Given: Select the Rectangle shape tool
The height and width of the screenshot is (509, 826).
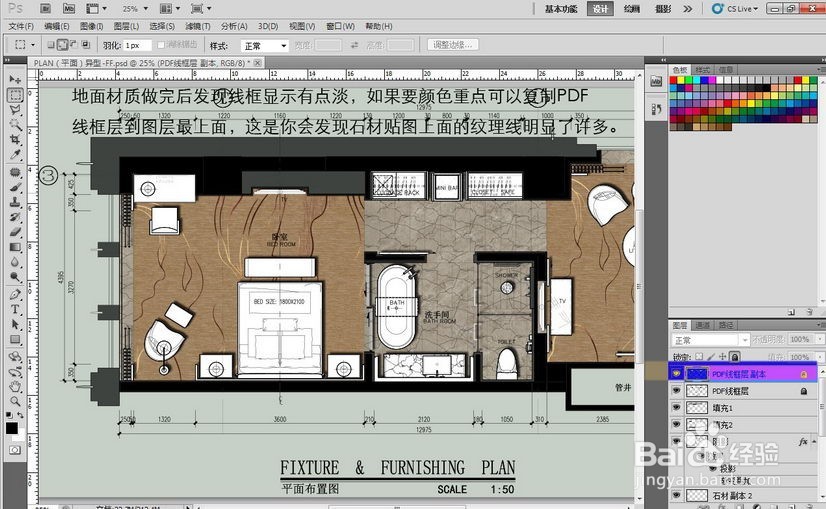Looking at the screenshot, I should pos(15,339).
